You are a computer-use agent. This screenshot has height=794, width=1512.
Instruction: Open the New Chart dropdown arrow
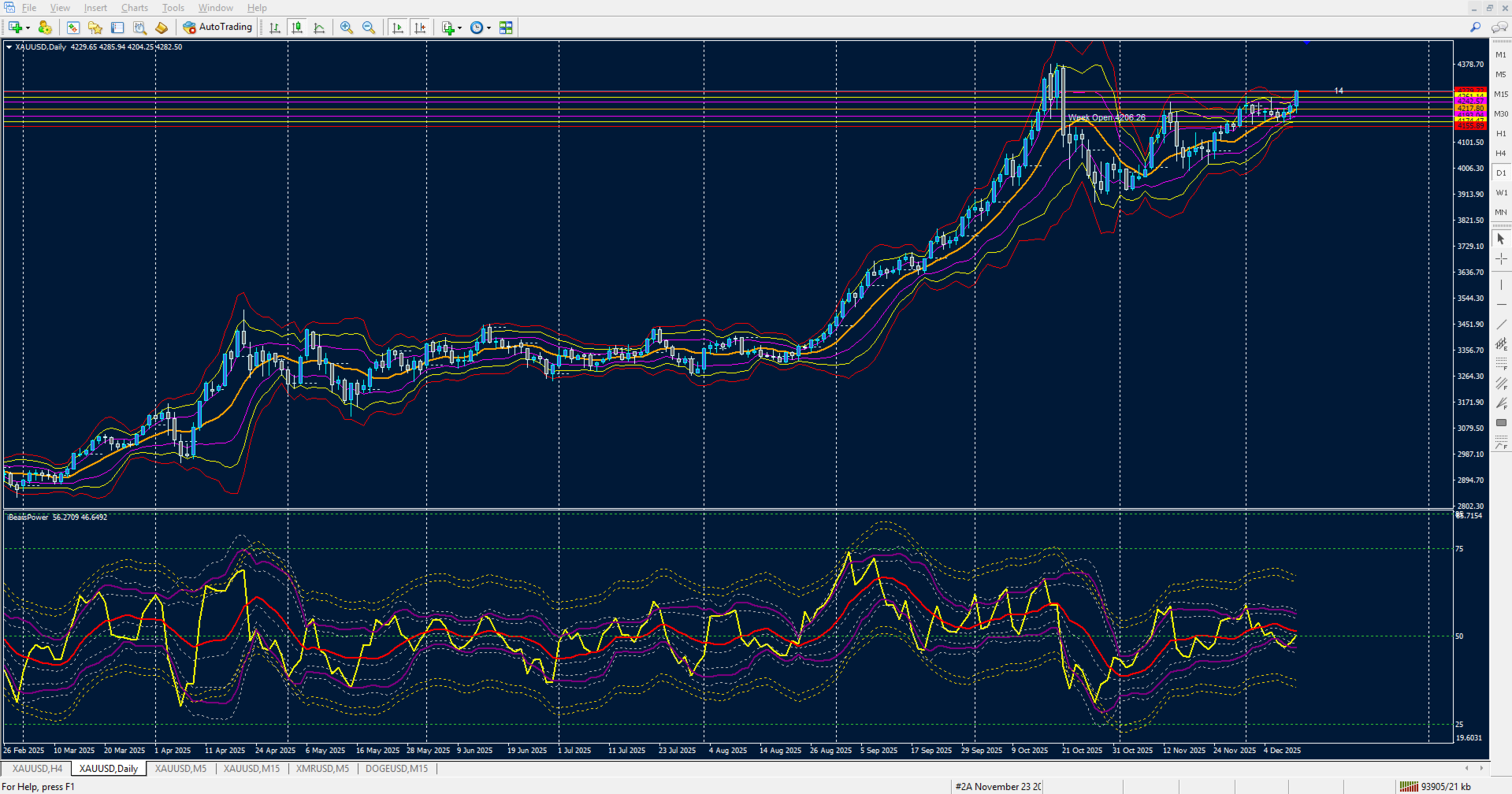(x=28, y=28)
